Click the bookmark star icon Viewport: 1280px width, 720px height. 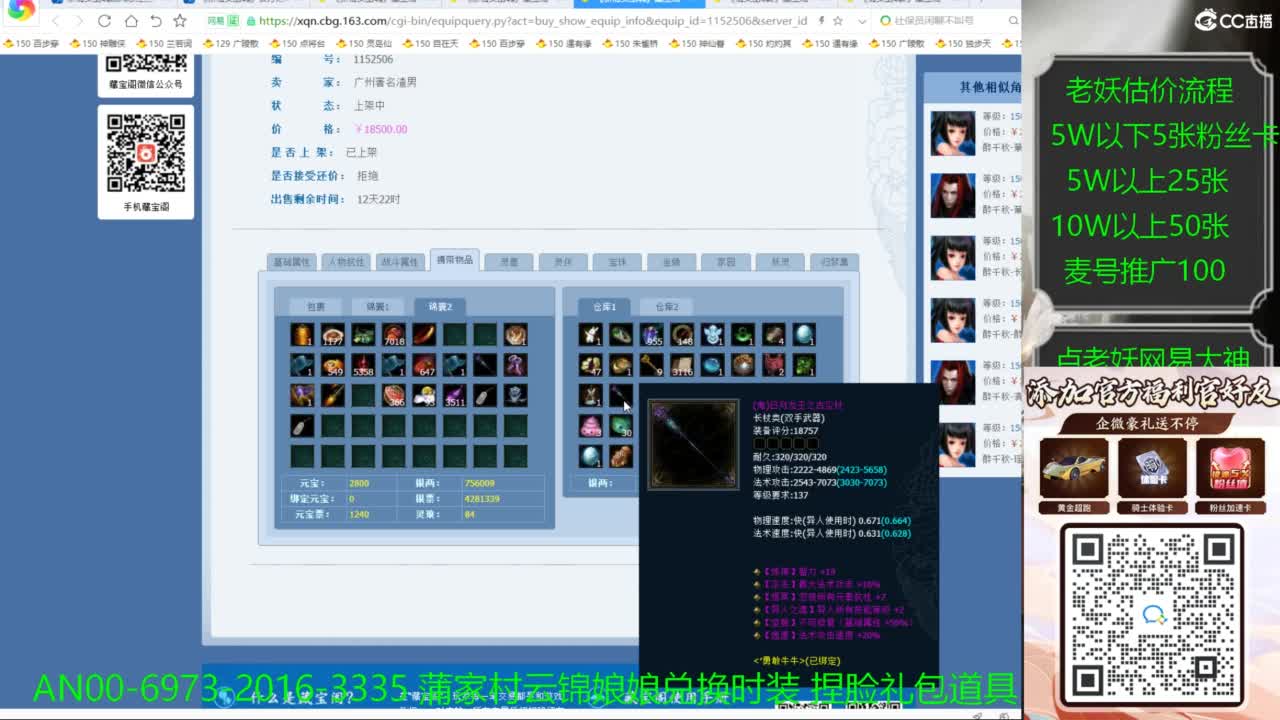coord(180,21)
